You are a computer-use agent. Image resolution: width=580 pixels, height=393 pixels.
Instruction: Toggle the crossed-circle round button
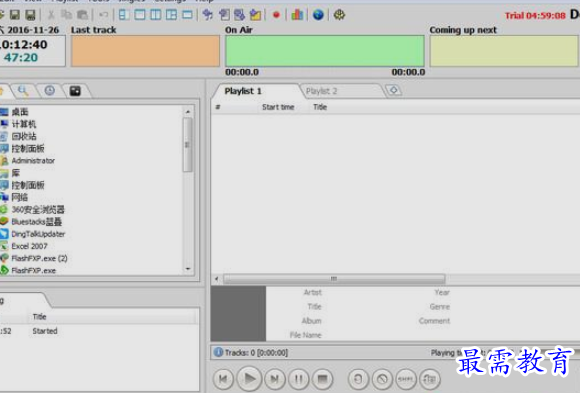(382, 379)
